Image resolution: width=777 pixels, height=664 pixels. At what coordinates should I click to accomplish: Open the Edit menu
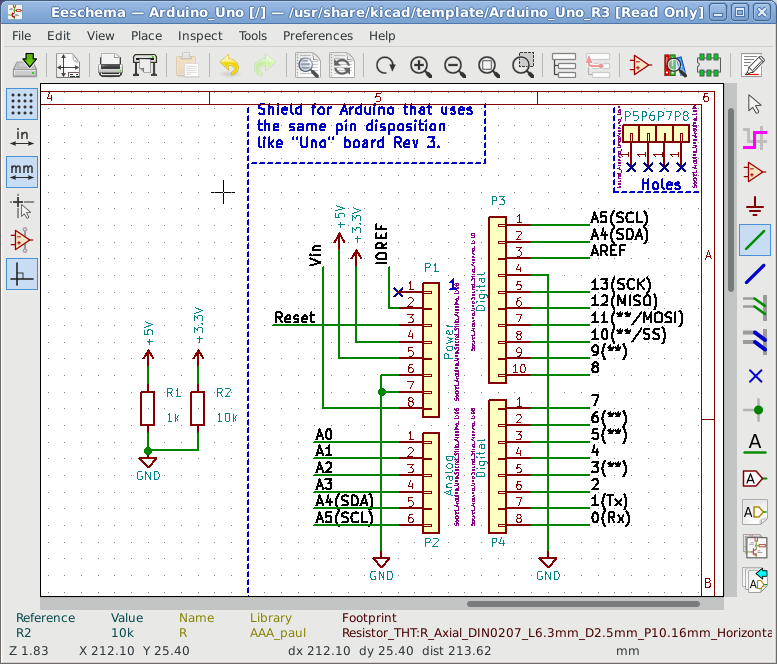[x=58, y=36]
